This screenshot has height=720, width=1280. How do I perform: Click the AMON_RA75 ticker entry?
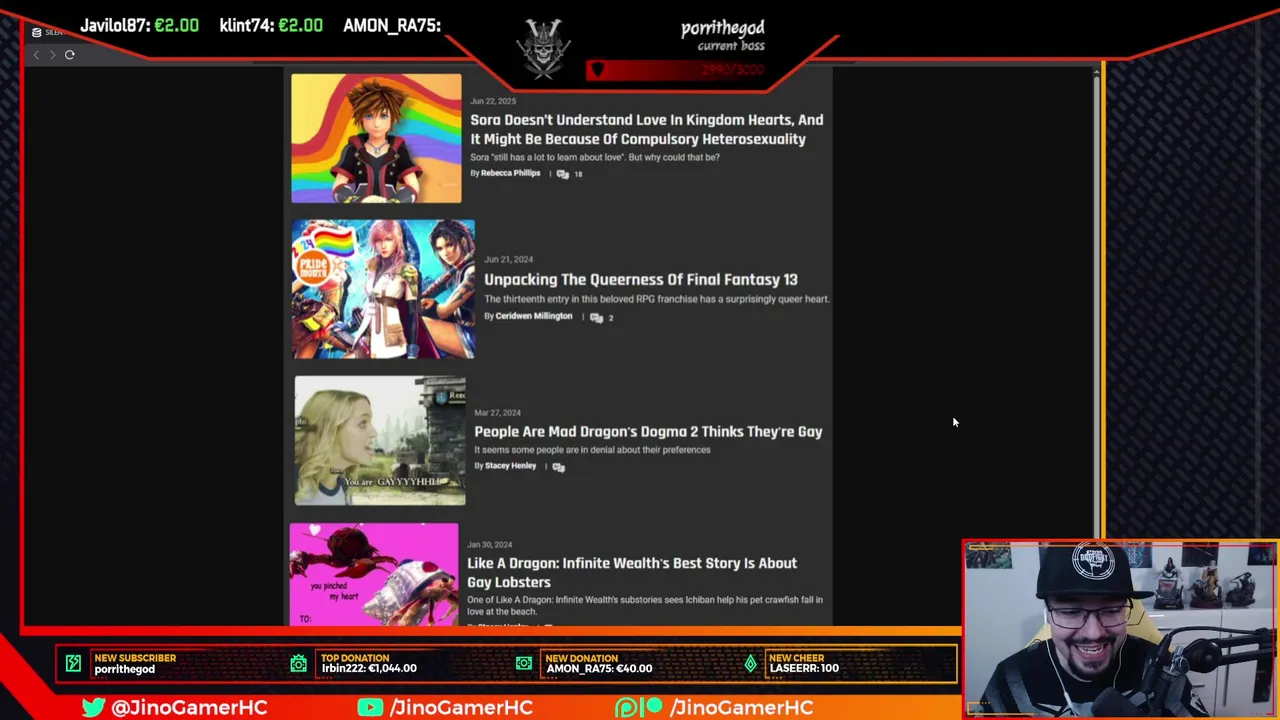coord(392,25)
